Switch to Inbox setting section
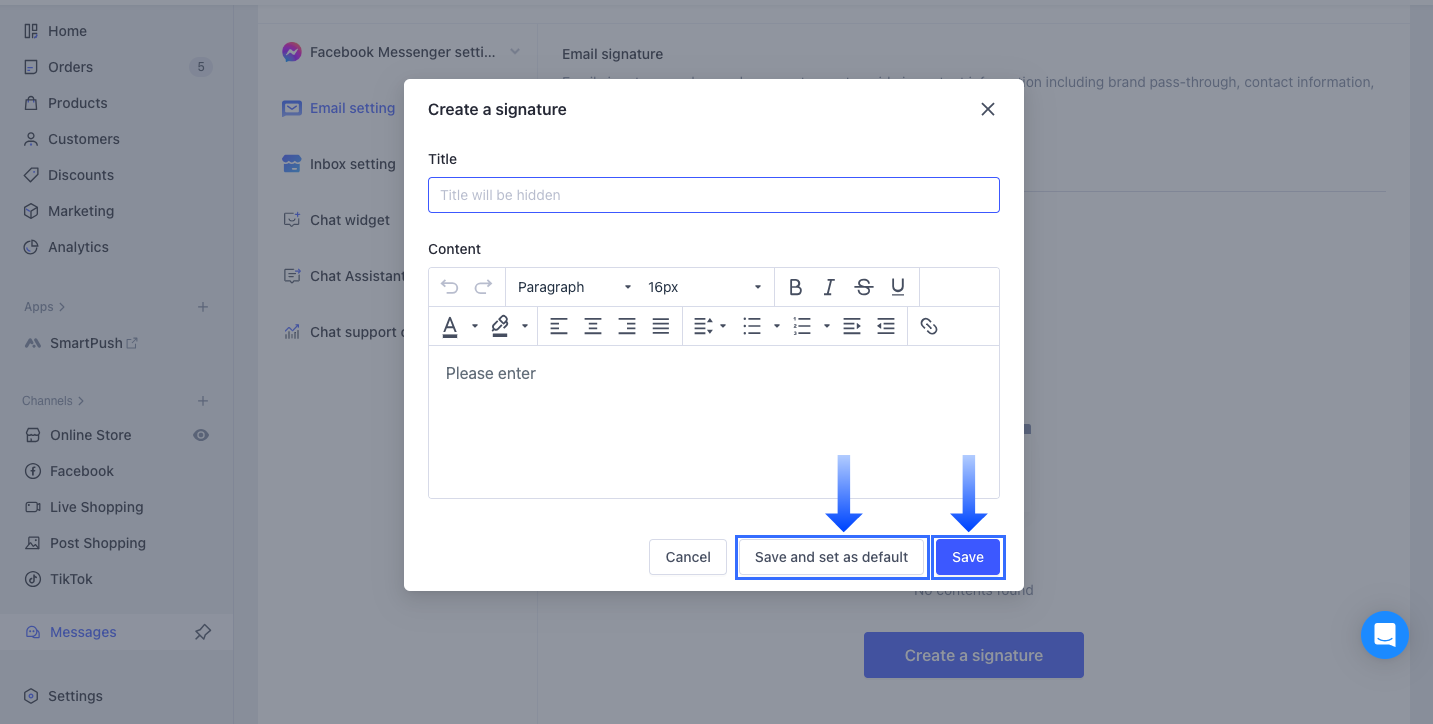 point(350,163)
